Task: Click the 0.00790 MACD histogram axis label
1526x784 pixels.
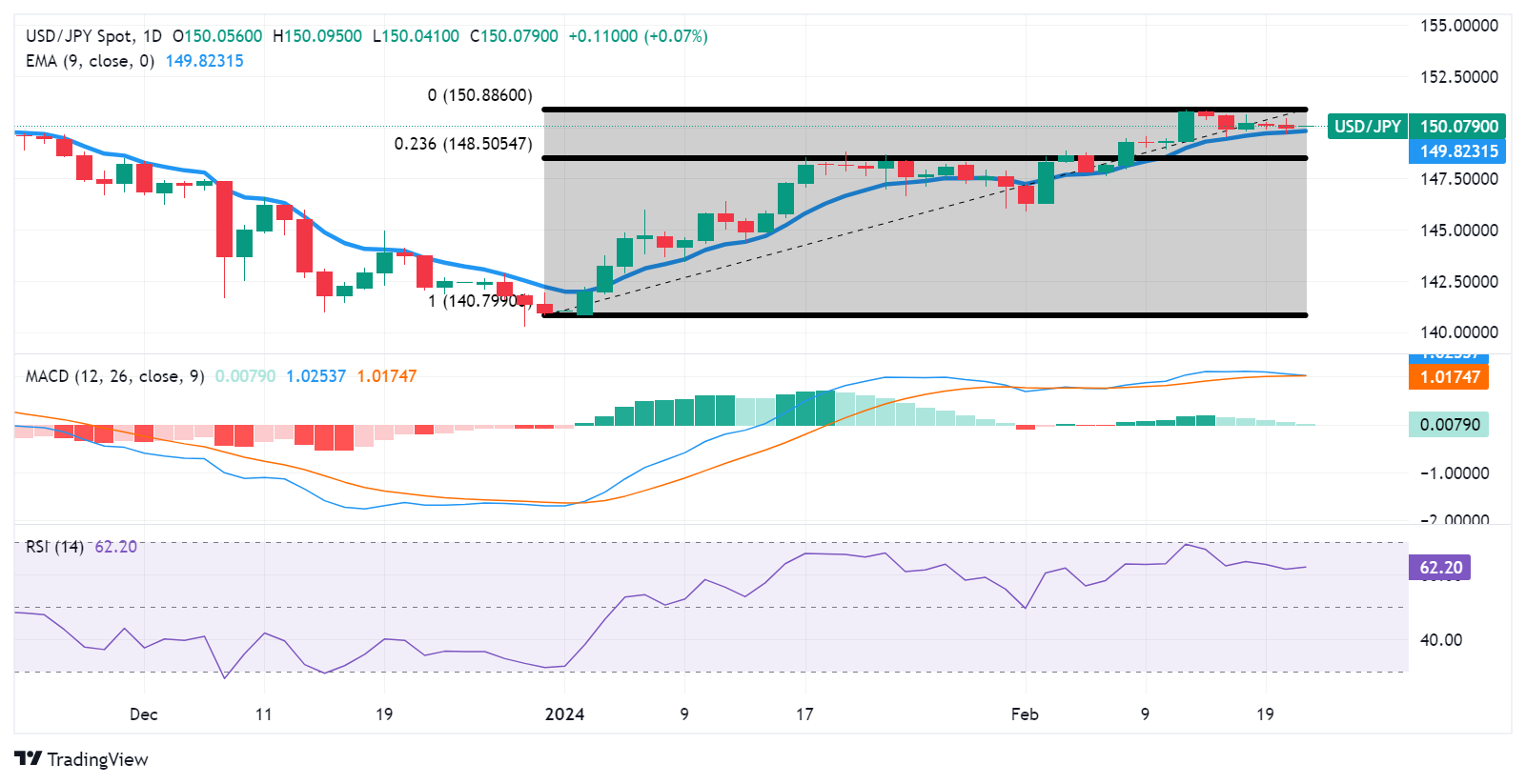Action: tap(1449, 425)
